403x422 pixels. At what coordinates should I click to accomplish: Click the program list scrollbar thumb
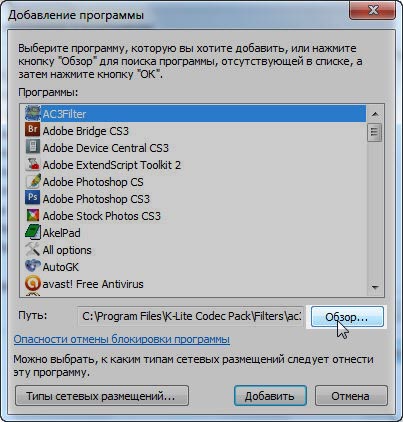pyautogui.click(x=375, y=133)
